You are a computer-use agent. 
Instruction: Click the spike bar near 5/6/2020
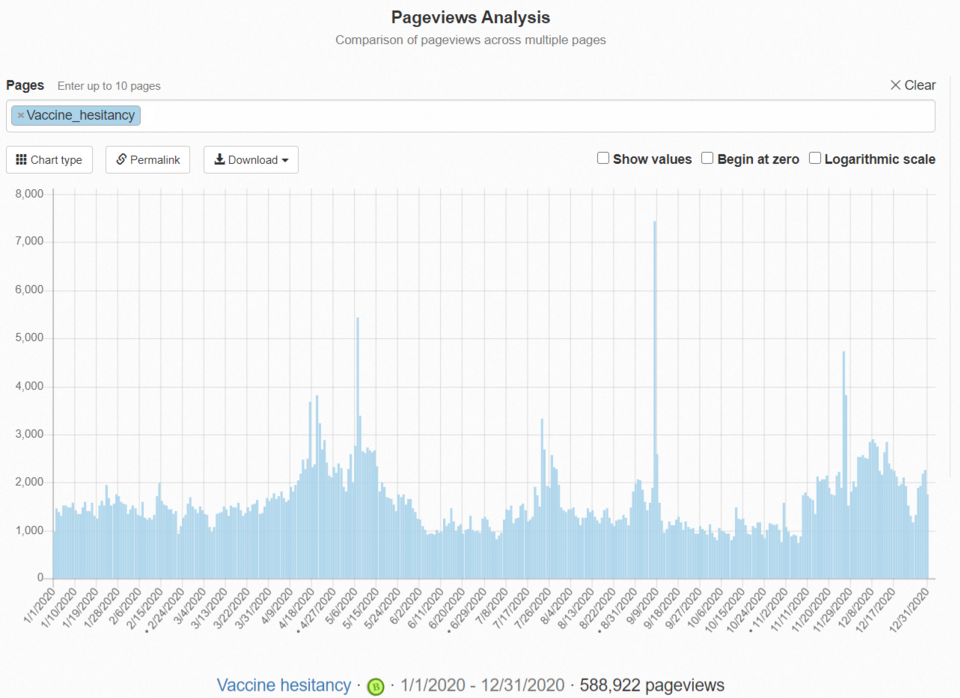(357, 450)
